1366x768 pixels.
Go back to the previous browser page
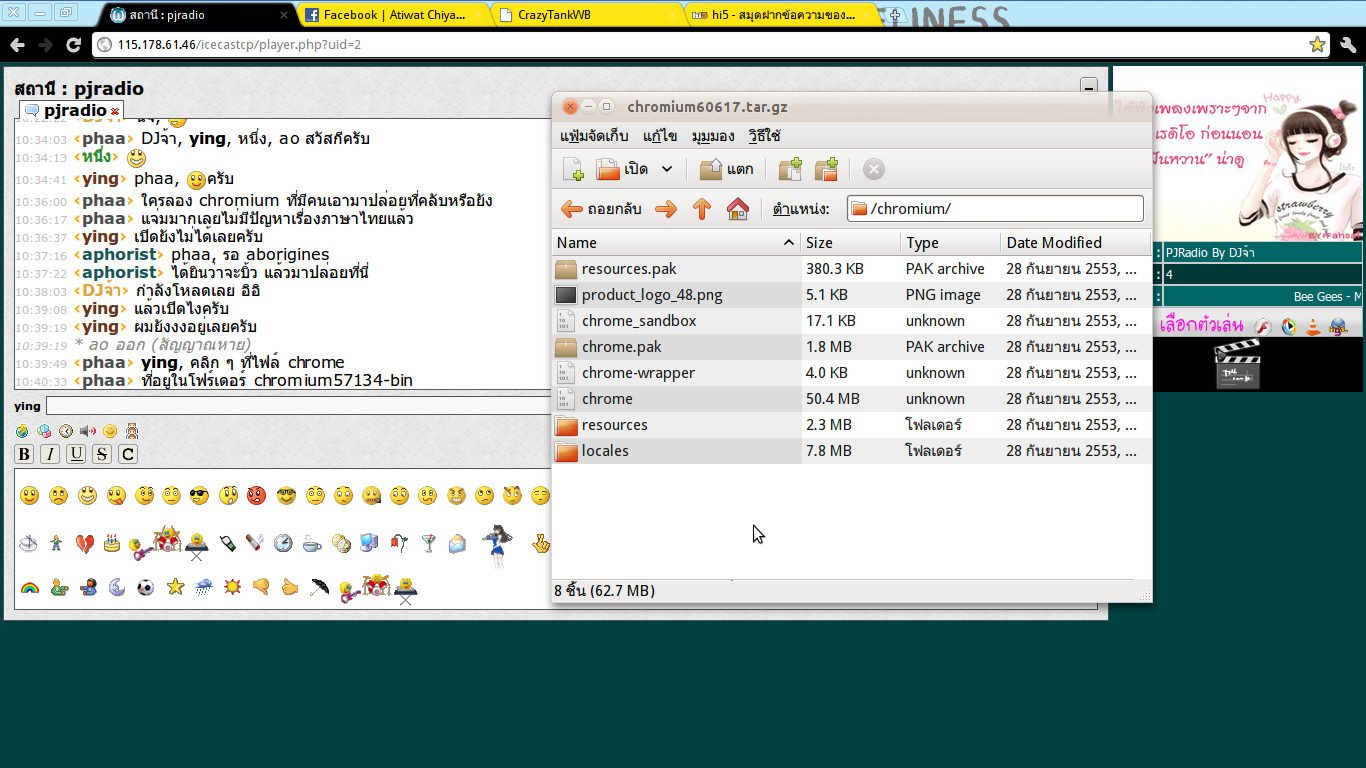coord(17,45)
